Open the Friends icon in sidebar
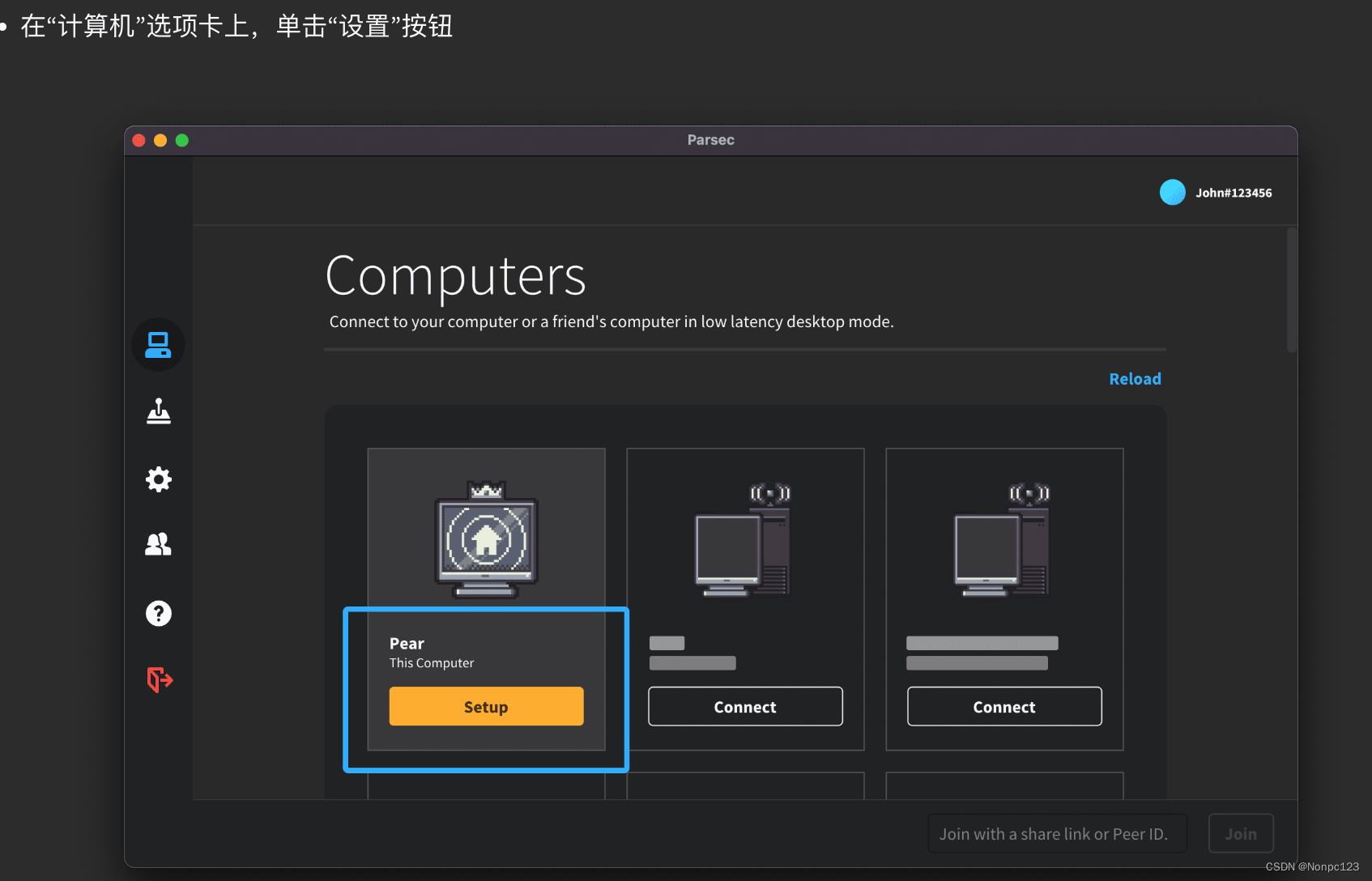 (158, 544)
